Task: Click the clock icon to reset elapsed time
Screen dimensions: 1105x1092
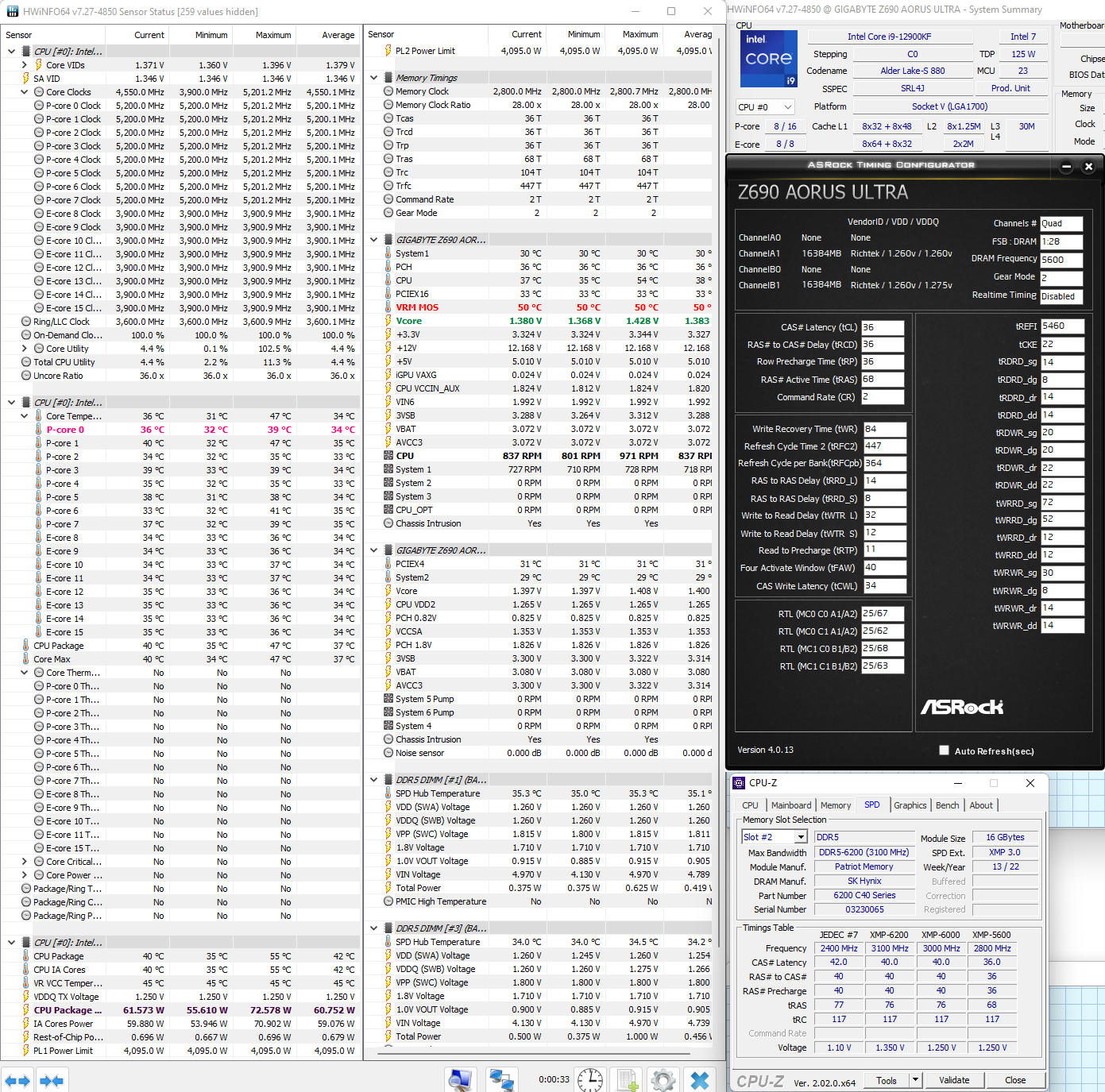Action: (590, 1080)
